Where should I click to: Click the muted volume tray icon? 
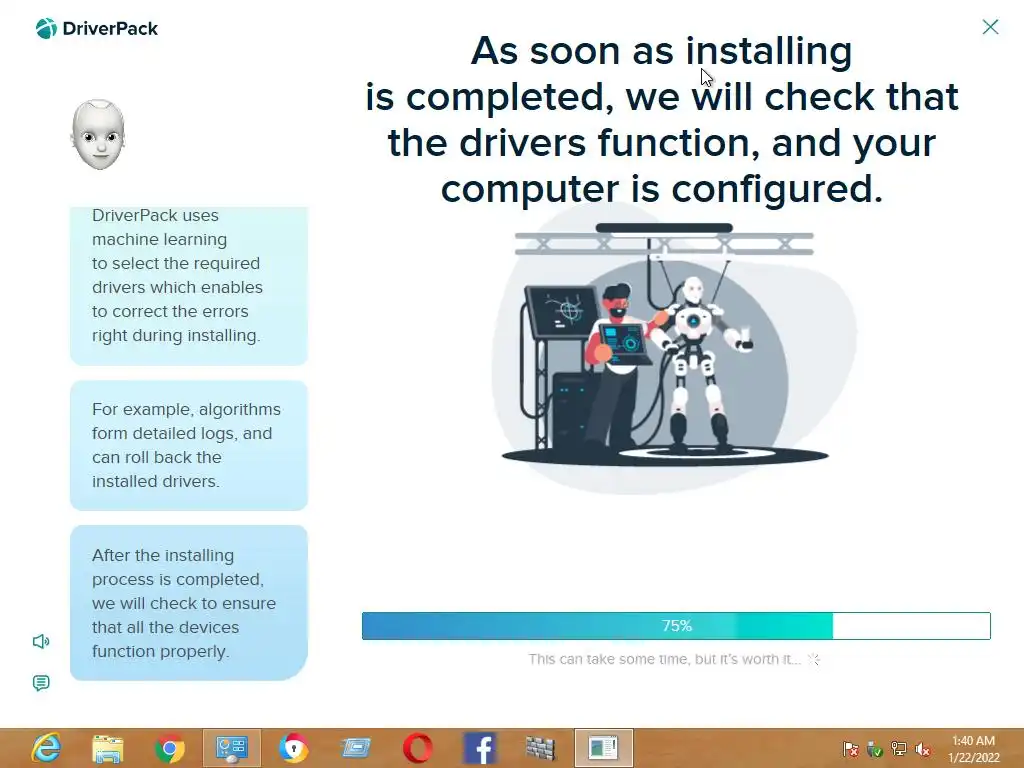coord(923,749)
